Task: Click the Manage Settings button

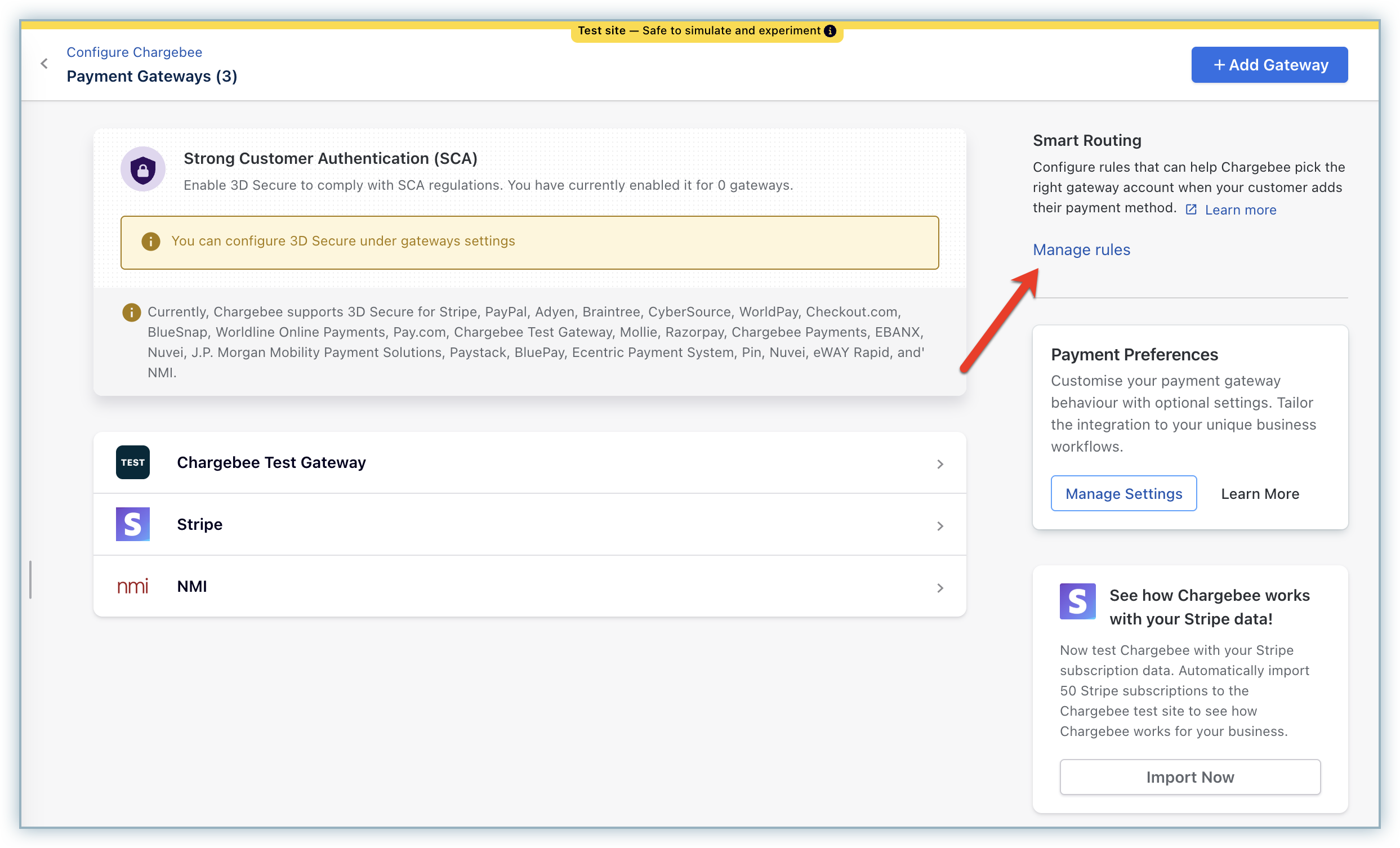Action: pos(1123,494)
